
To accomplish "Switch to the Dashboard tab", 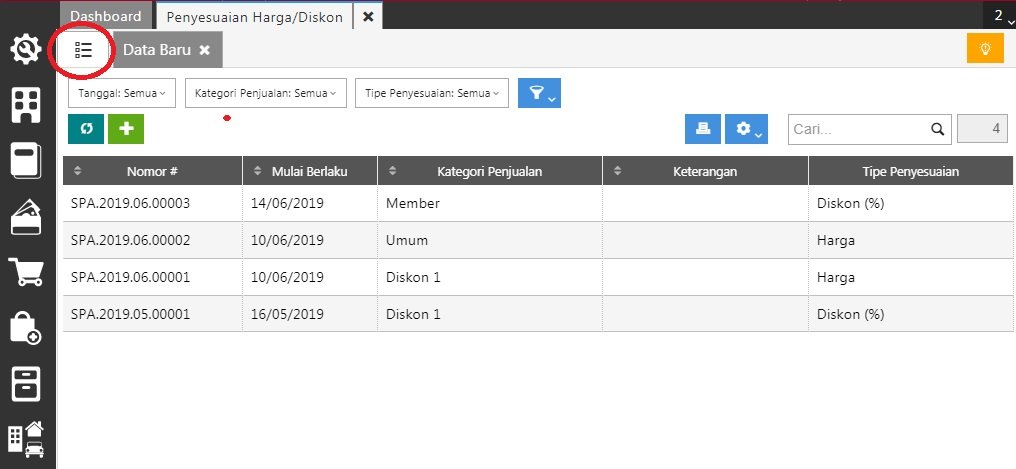I will click(106, 16).
